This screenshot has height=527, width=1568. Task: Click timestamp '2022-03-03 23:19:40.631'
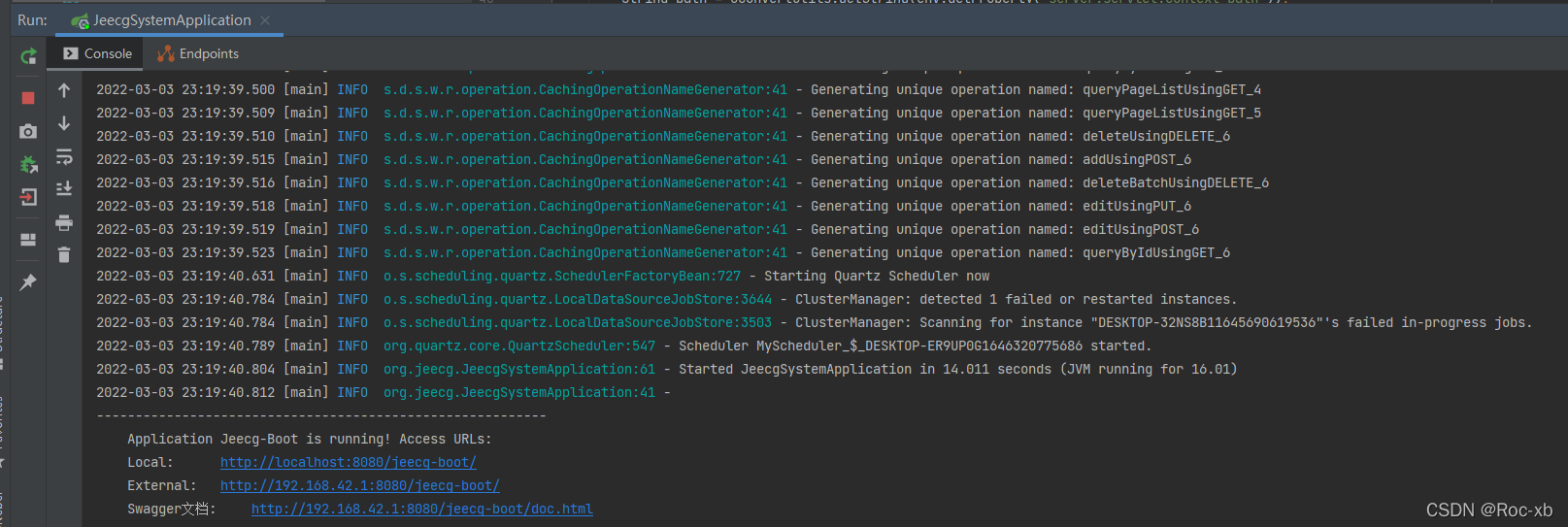click(x=185, y=276)
